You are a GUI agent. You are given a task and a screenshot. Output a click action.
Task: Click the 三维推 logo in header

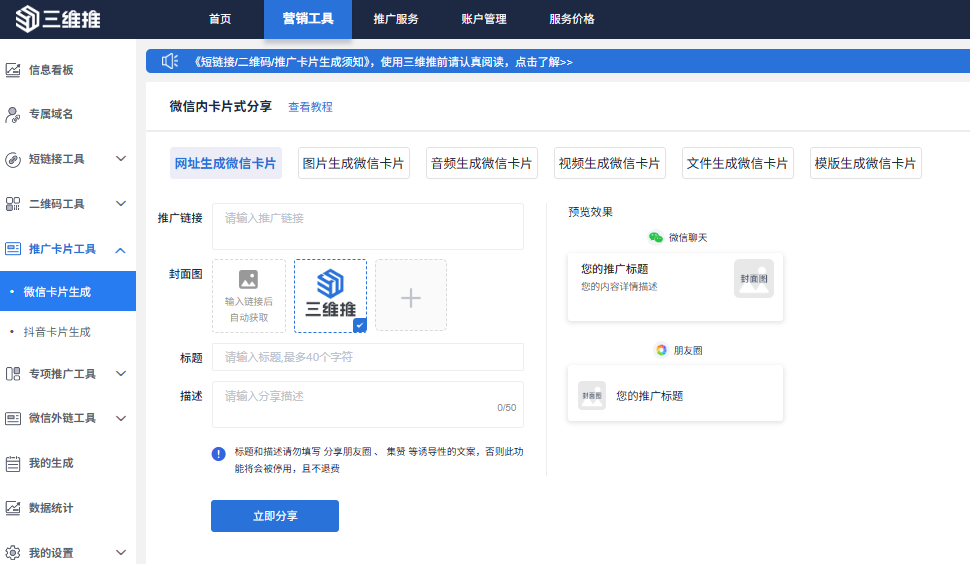58,19
